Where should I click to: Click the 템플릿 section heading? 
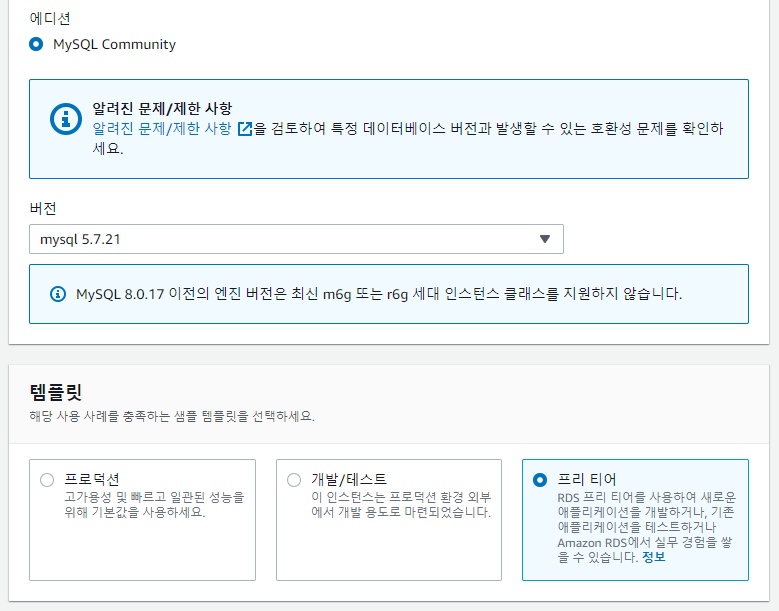(x=56, y=392)
